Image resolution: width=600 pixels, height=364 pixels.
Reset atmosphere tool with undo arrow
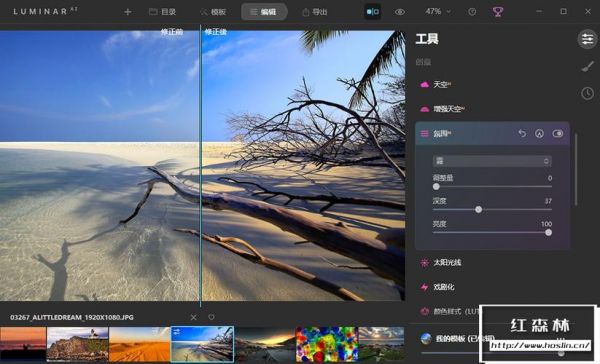click(522, 134)
